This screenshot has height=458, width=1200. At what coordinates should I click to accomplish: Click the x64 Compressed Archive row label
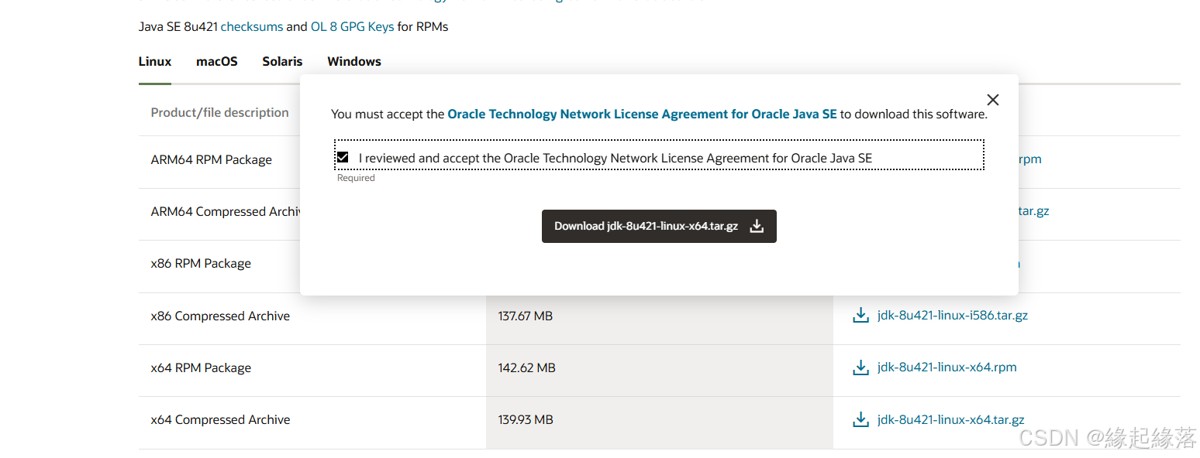pos(220,420)
